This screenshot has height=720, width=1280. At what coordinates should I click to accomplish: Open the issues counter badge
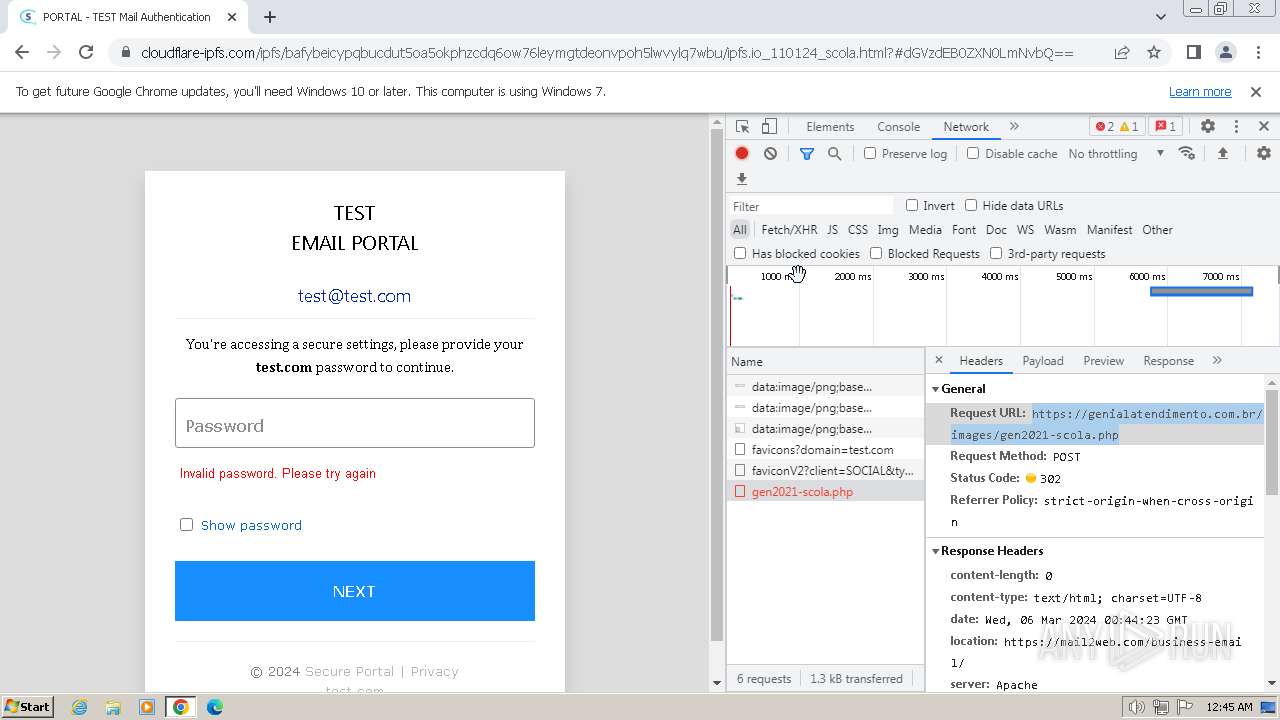click(x=1166, y=127)
